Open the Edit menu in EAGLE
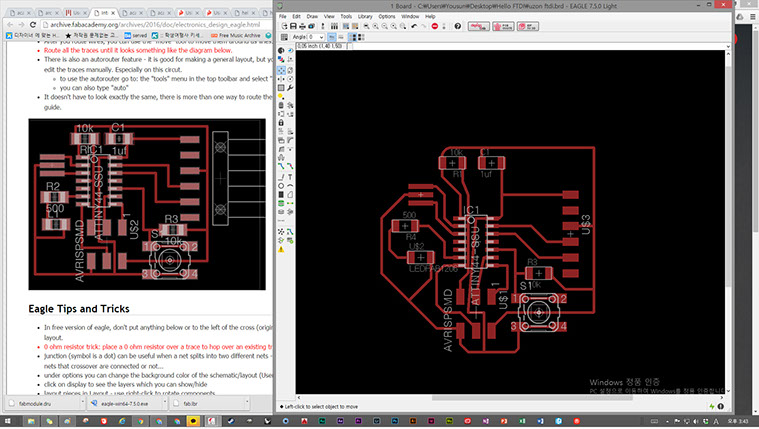This screenshot has height=429, width=759. coord(296,16)
